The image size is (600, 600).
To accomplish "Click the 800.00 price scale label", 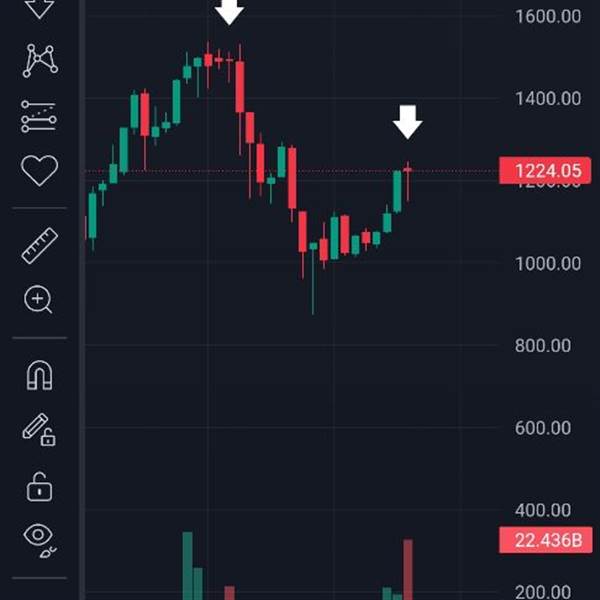I will pyautogui.click(x=543, y=346).
